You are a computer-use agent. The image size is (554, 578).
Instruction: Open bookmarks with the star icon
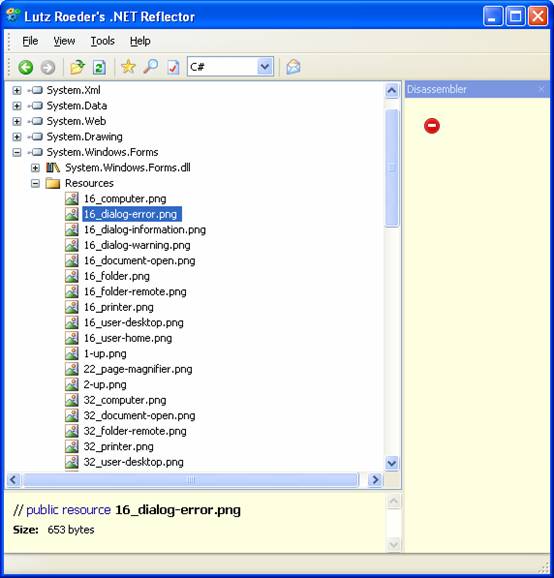[128, 67]
